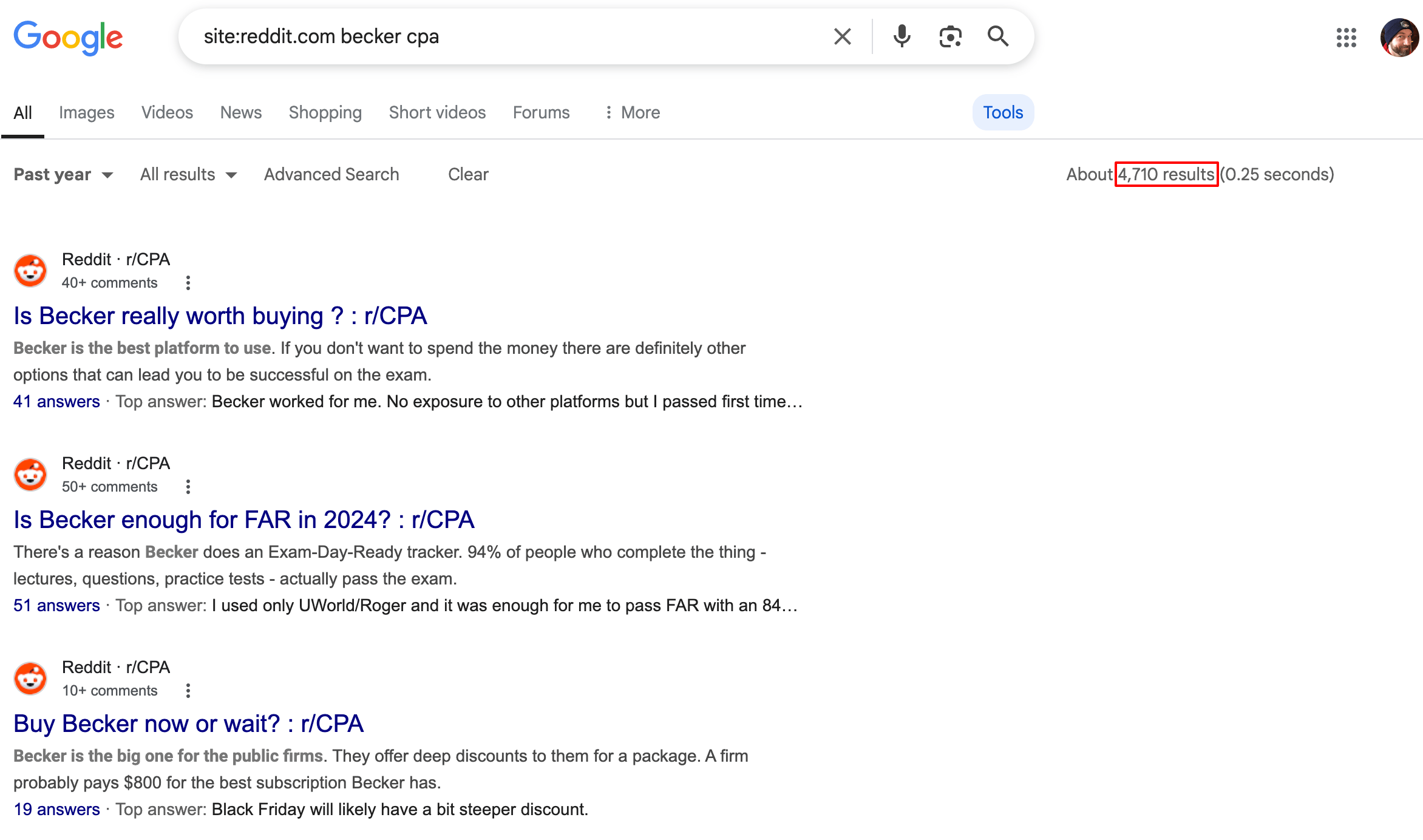Open 'Buy Becker now or wait?' result
The height and width of the screenshot is (840, 1423).
click(x=189, y=724)
